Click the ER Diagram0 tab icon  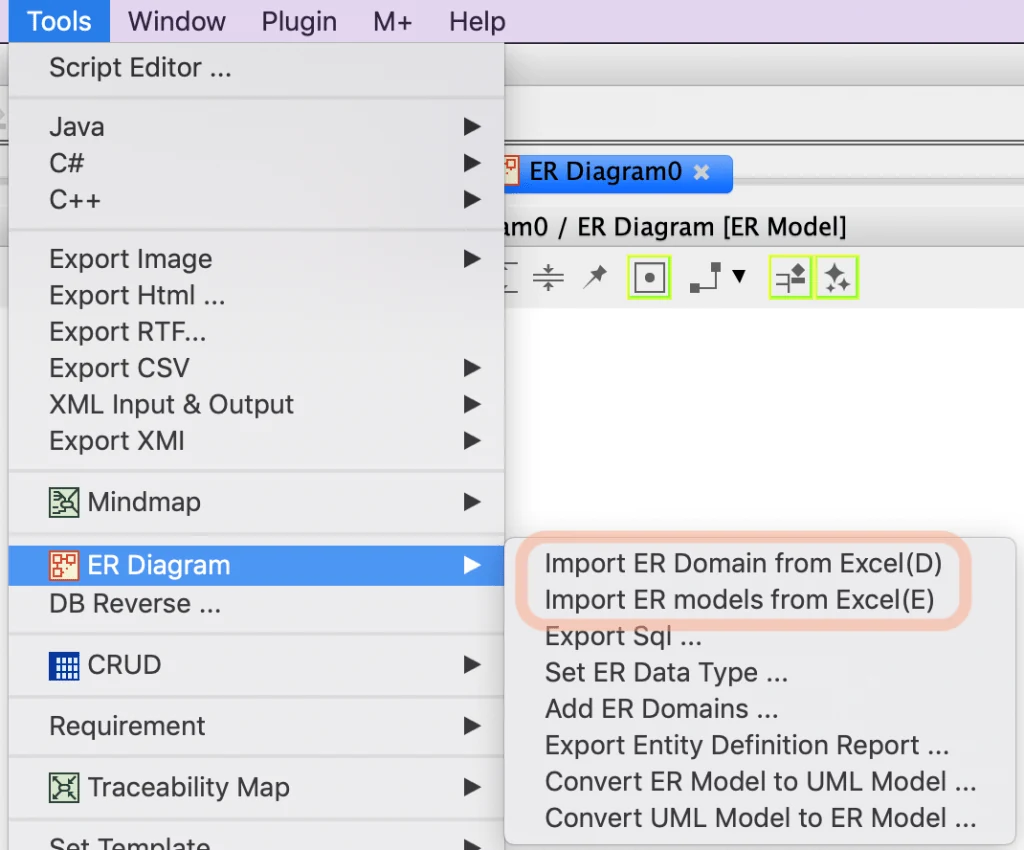pyautogui.click(x=511, y=172)
